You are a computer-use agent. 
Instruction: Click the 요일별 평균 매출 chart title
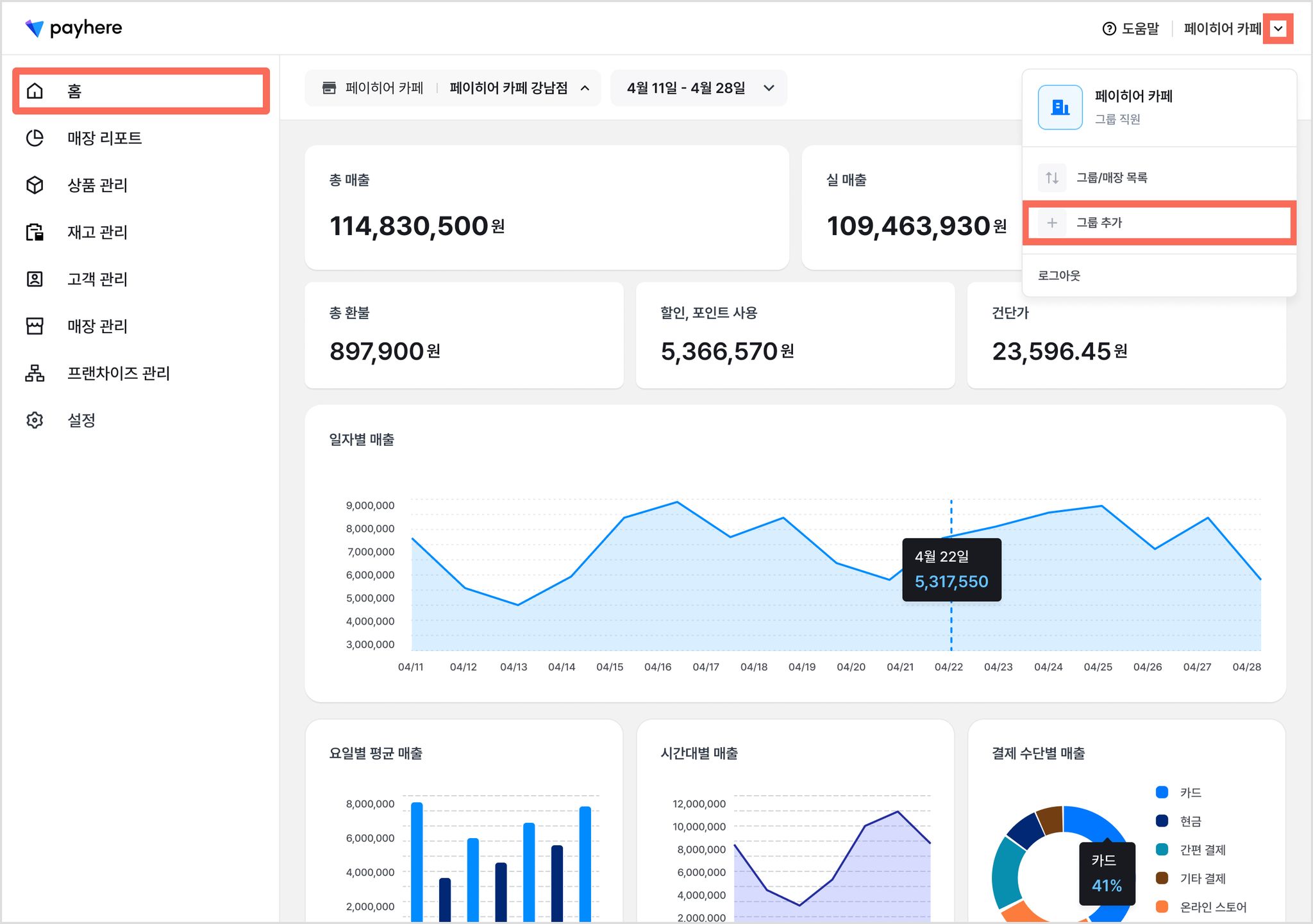click(x=376, y=754)
